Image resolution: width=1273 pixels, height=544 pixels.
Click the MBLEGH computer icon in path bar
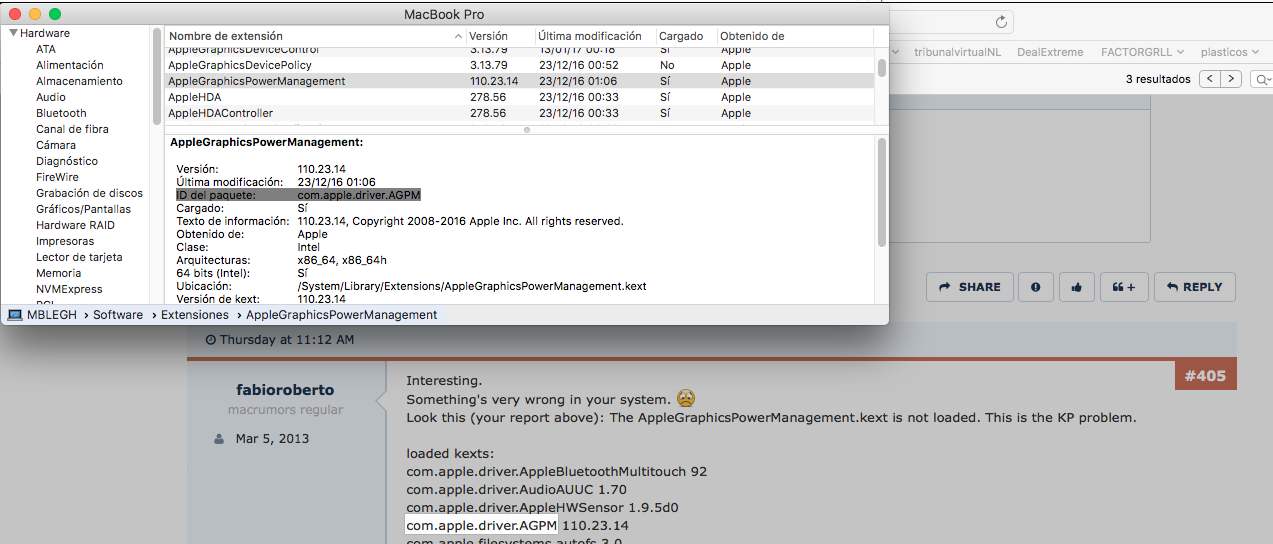click(15, 314)
